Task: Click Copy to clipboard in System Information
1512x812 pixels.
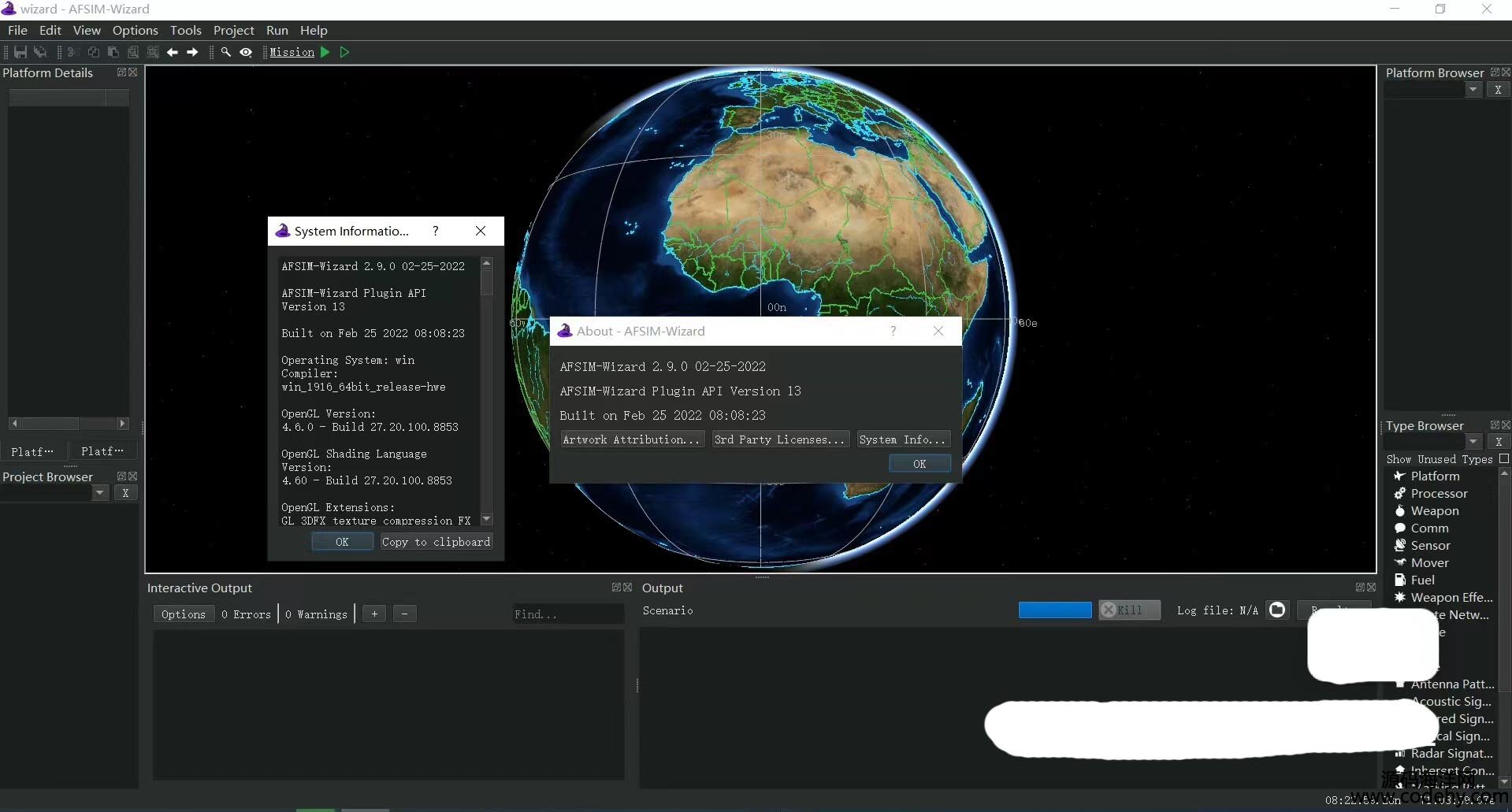Action: (x=436, y=542)
